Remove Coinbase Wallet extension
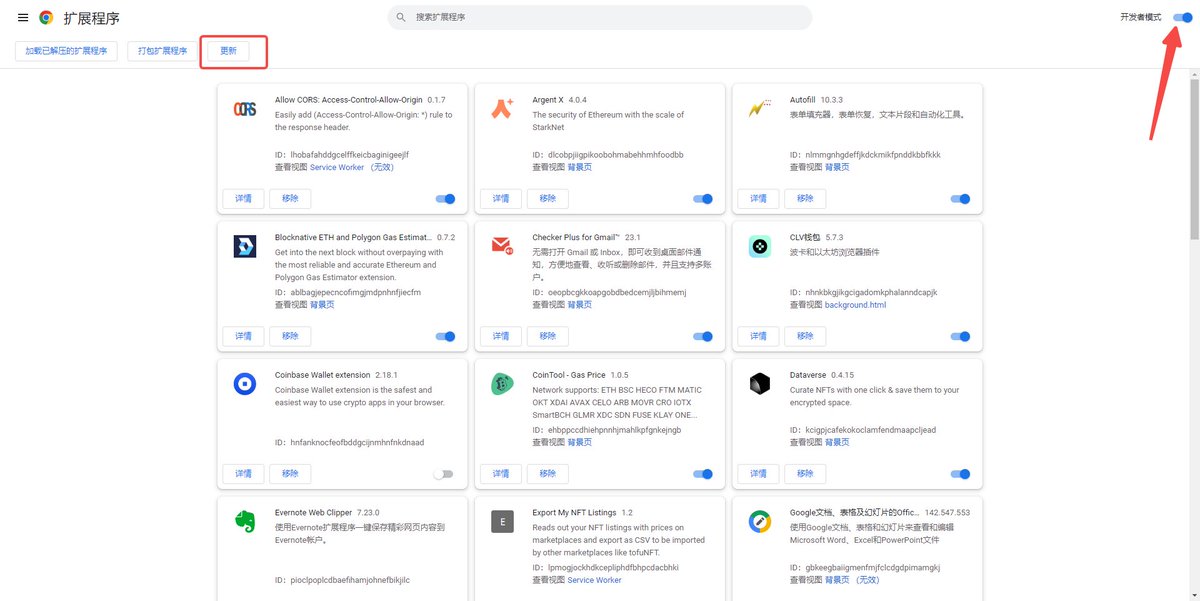 click(290, 473)
